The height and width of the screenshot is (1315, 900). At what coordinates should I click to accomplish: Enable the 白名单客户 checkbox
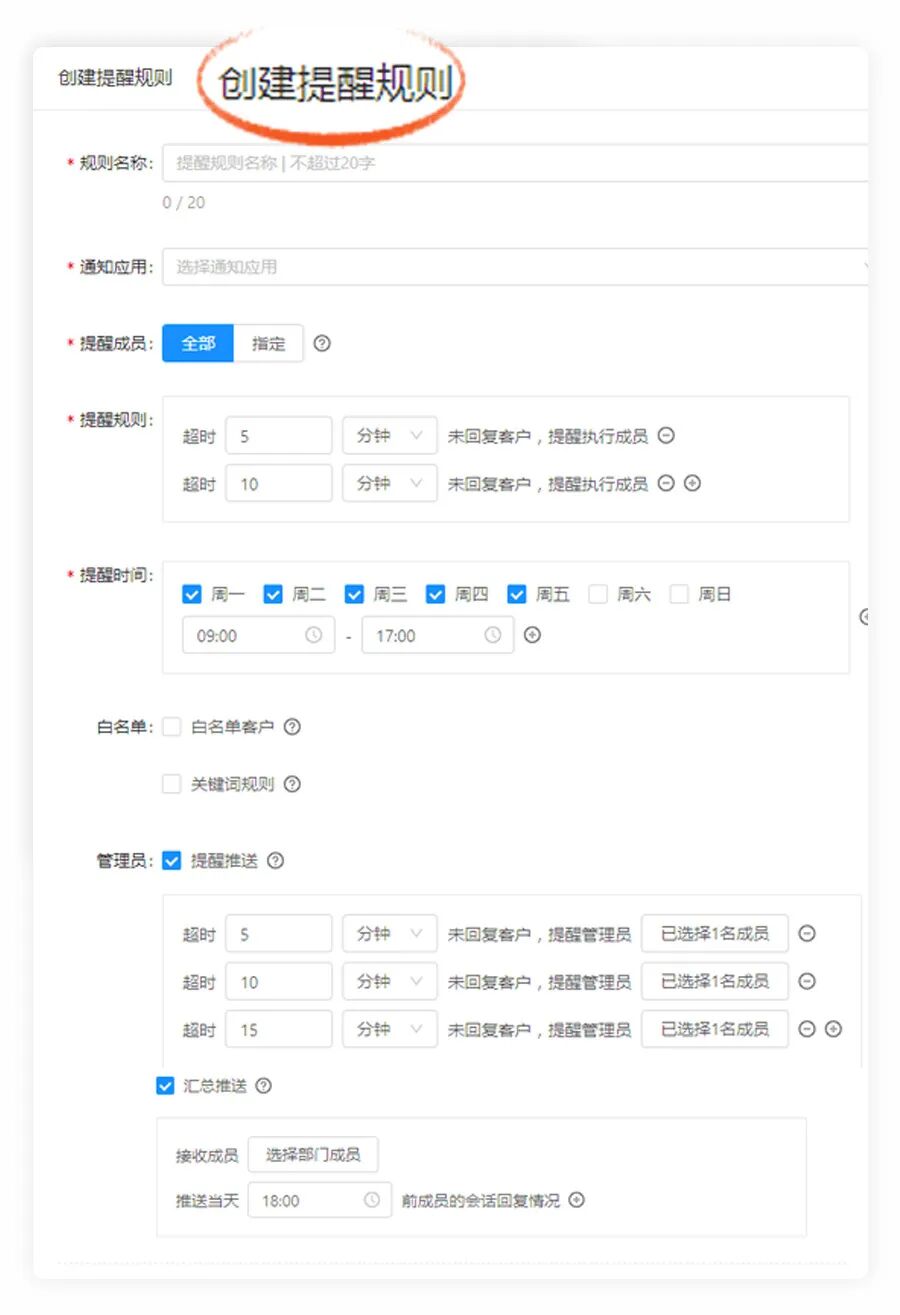point(171,727)
